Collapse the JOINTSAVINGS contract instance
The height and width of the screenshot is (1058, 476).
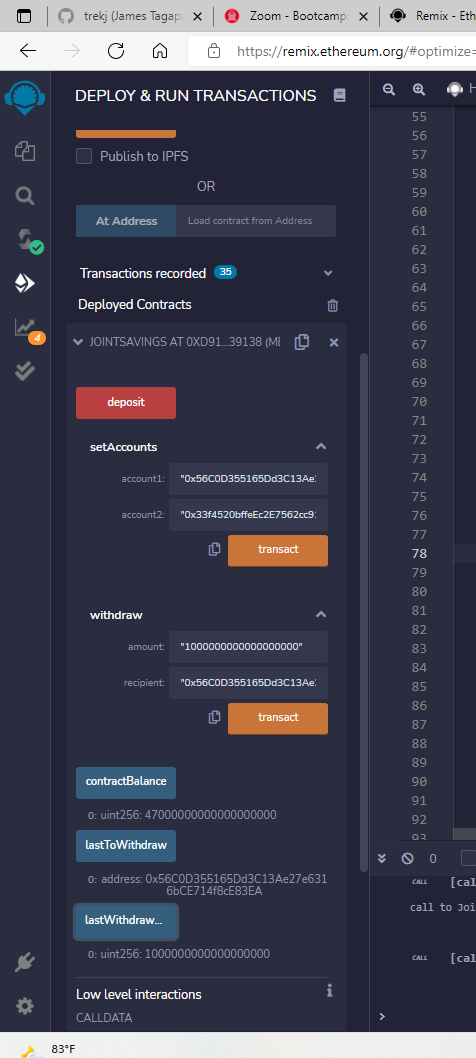click(x=77, y=342)
